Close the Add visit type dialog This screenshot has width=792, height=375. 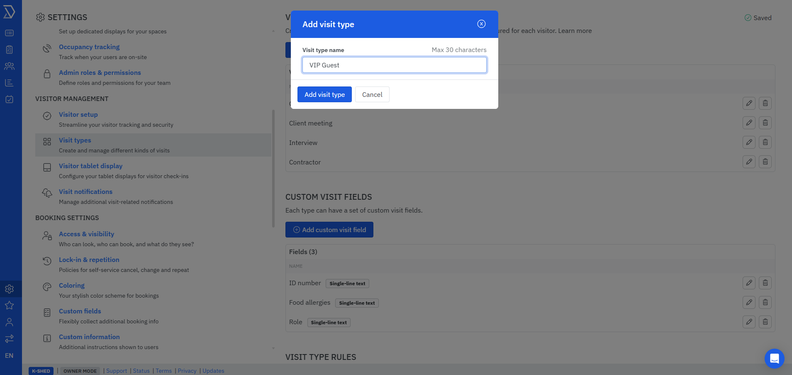pyautogui.click(x=481, y=24)
